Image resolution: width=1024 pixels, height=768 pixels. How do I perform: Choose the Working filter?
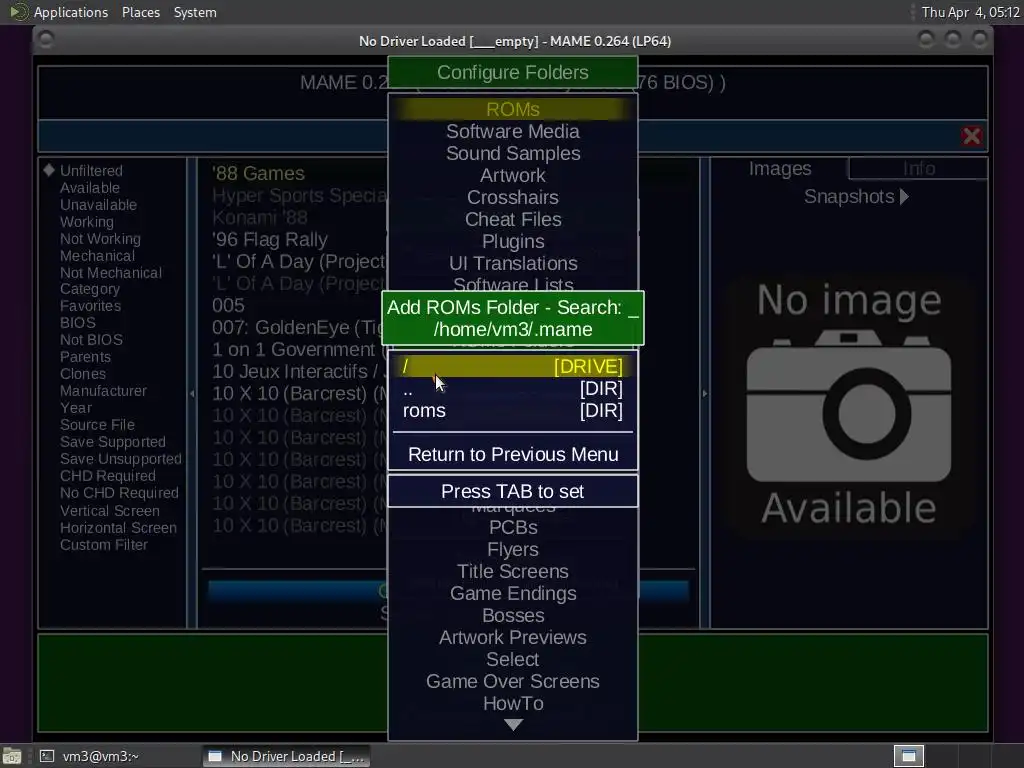coord(86,222)
